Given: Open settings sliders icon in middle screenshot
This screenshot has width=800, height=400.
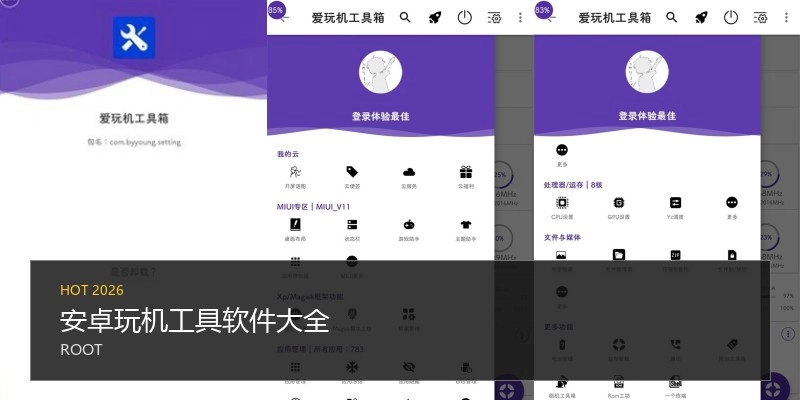Looking at the screenshot, I should pyautogui.click(x=494, y=18).
